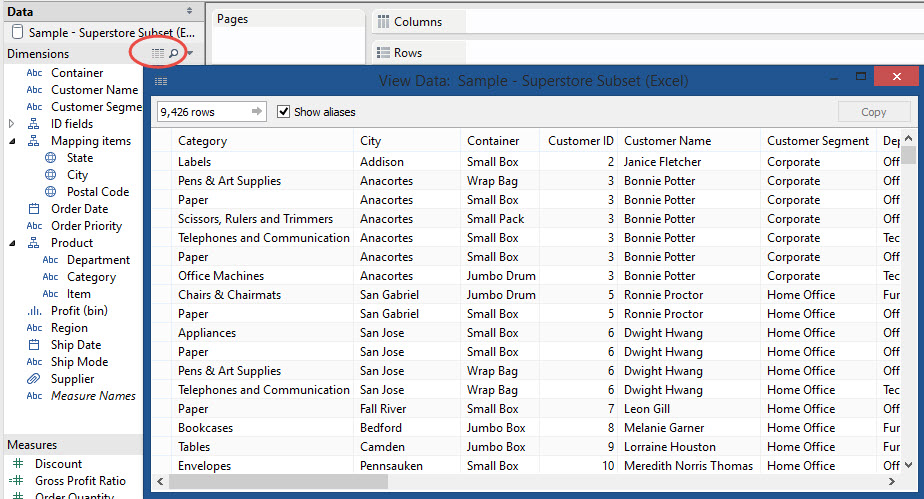Expand the ID fields folder

tap(11, 124)
